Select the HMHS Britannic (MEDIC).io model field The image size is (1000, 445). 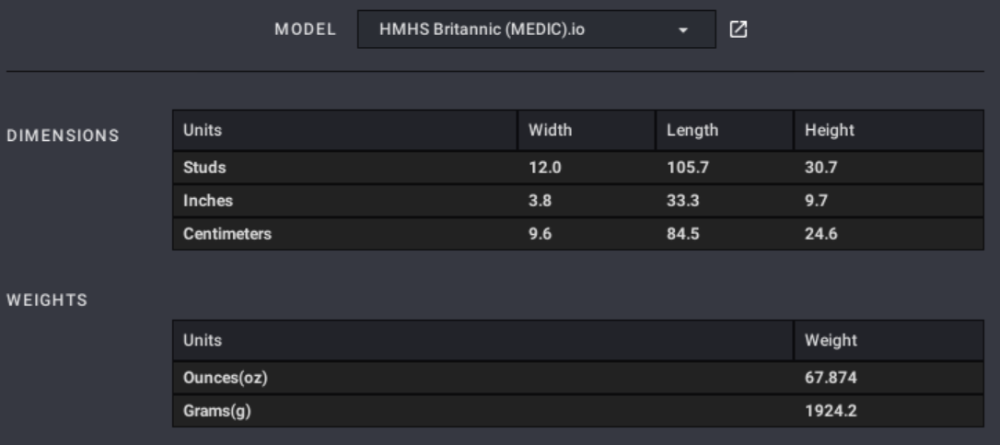[536, 29]
